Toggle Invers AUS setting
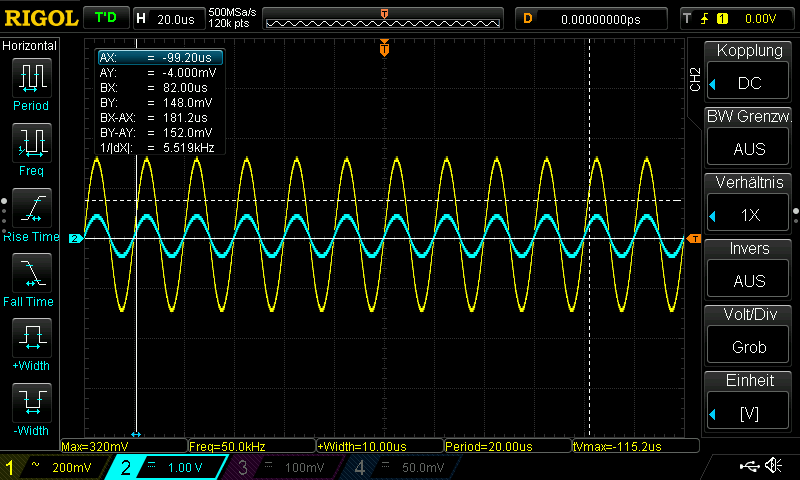This screenshot has width=800, height=480. pos(748,281)
